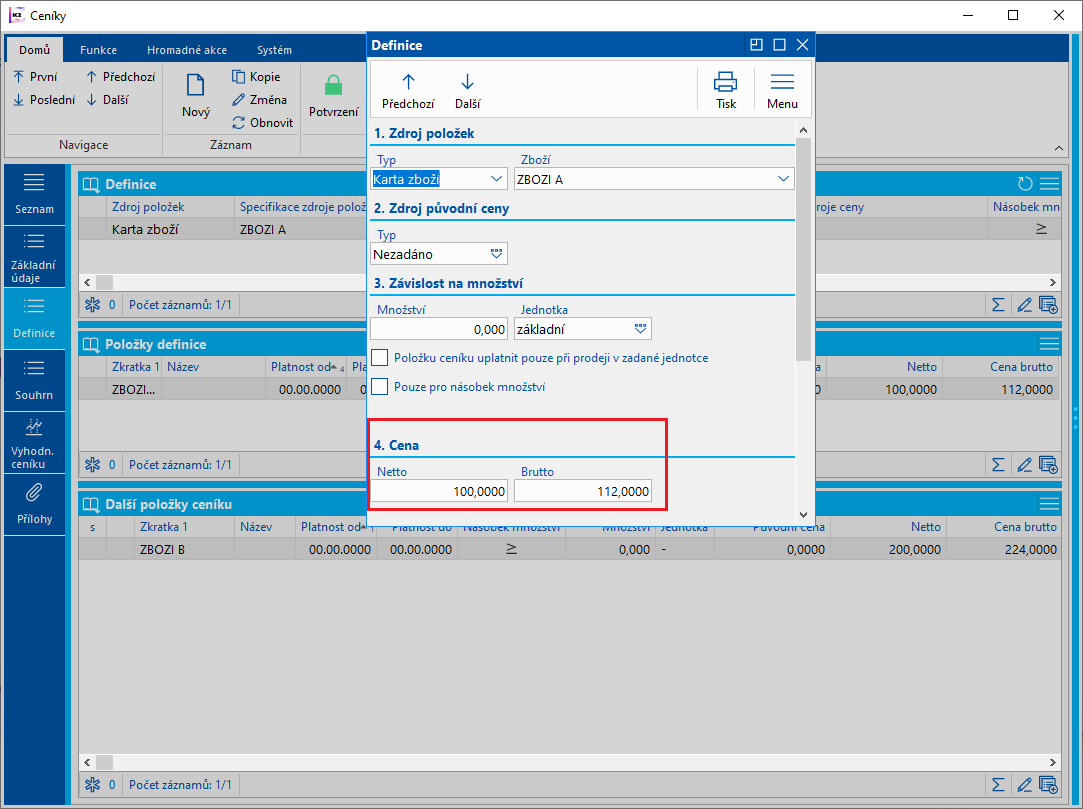Image resolution: width=1083 pixels, height=809 pixels.
Task: Print with Tisk in Definice dialog
Action: [x=726, y=91]
